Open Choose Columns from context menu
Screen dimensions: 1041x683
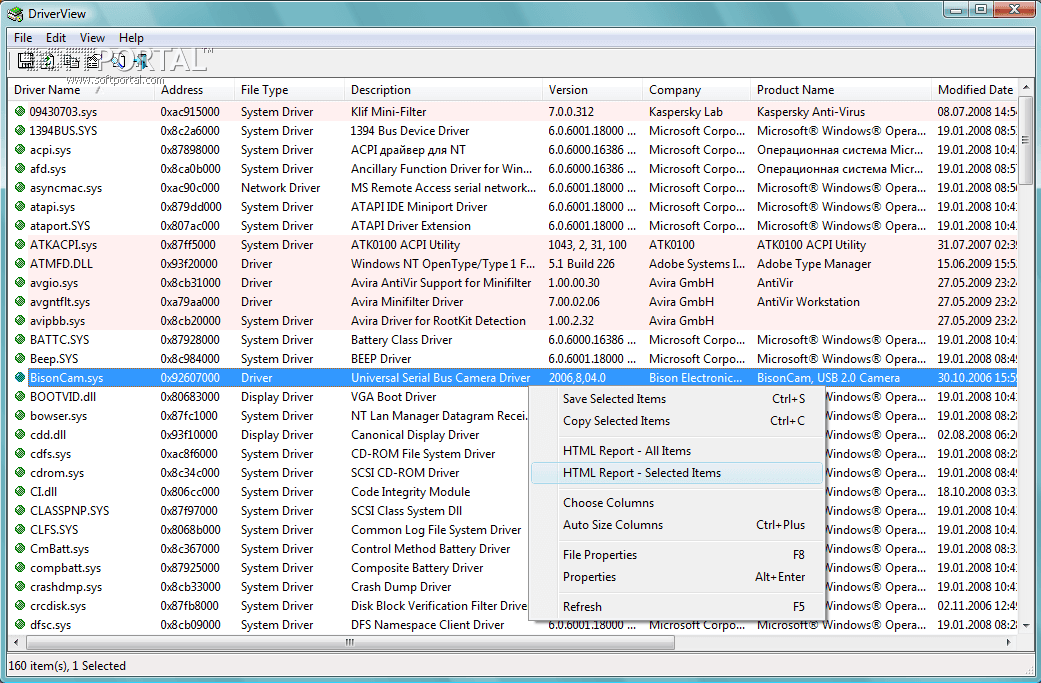pos(677,502)
